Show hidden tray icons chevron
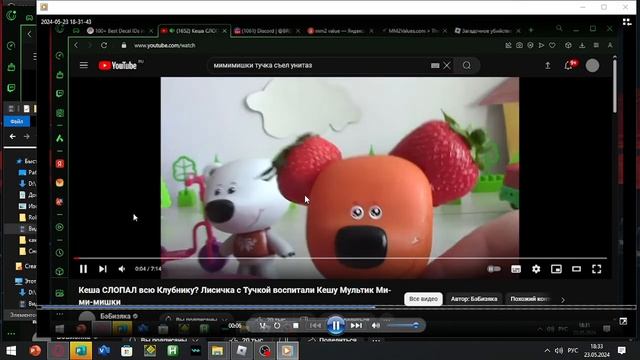 [547, 351]
